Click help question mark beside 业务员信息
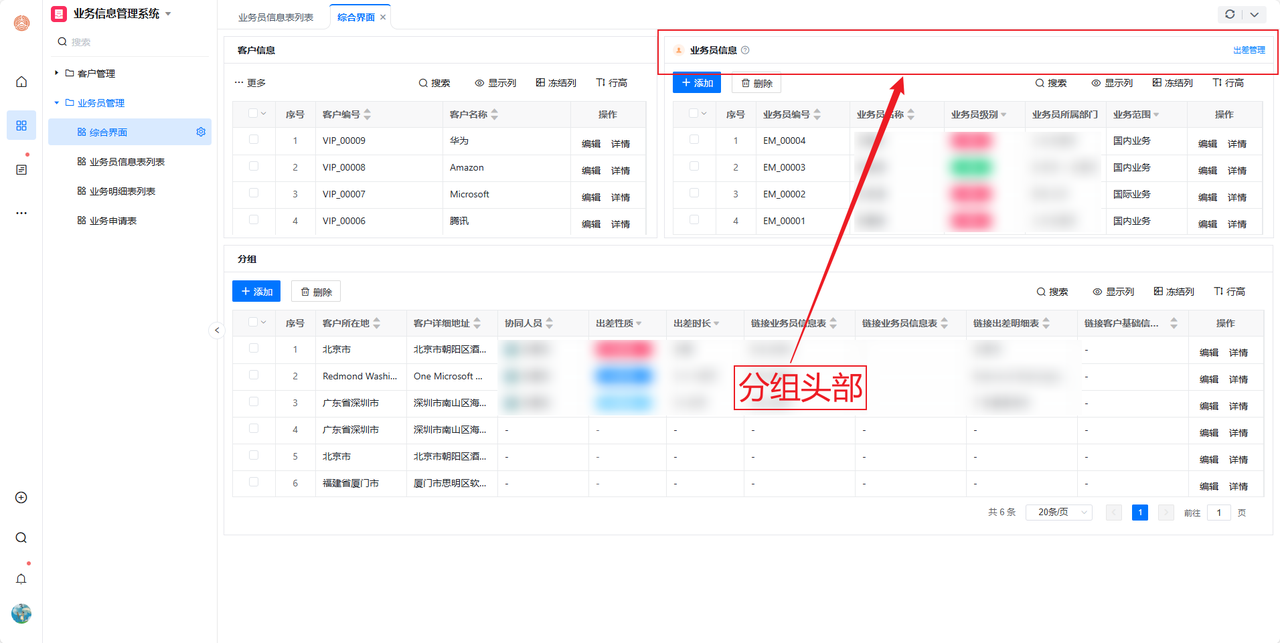 tap(745, 50)
